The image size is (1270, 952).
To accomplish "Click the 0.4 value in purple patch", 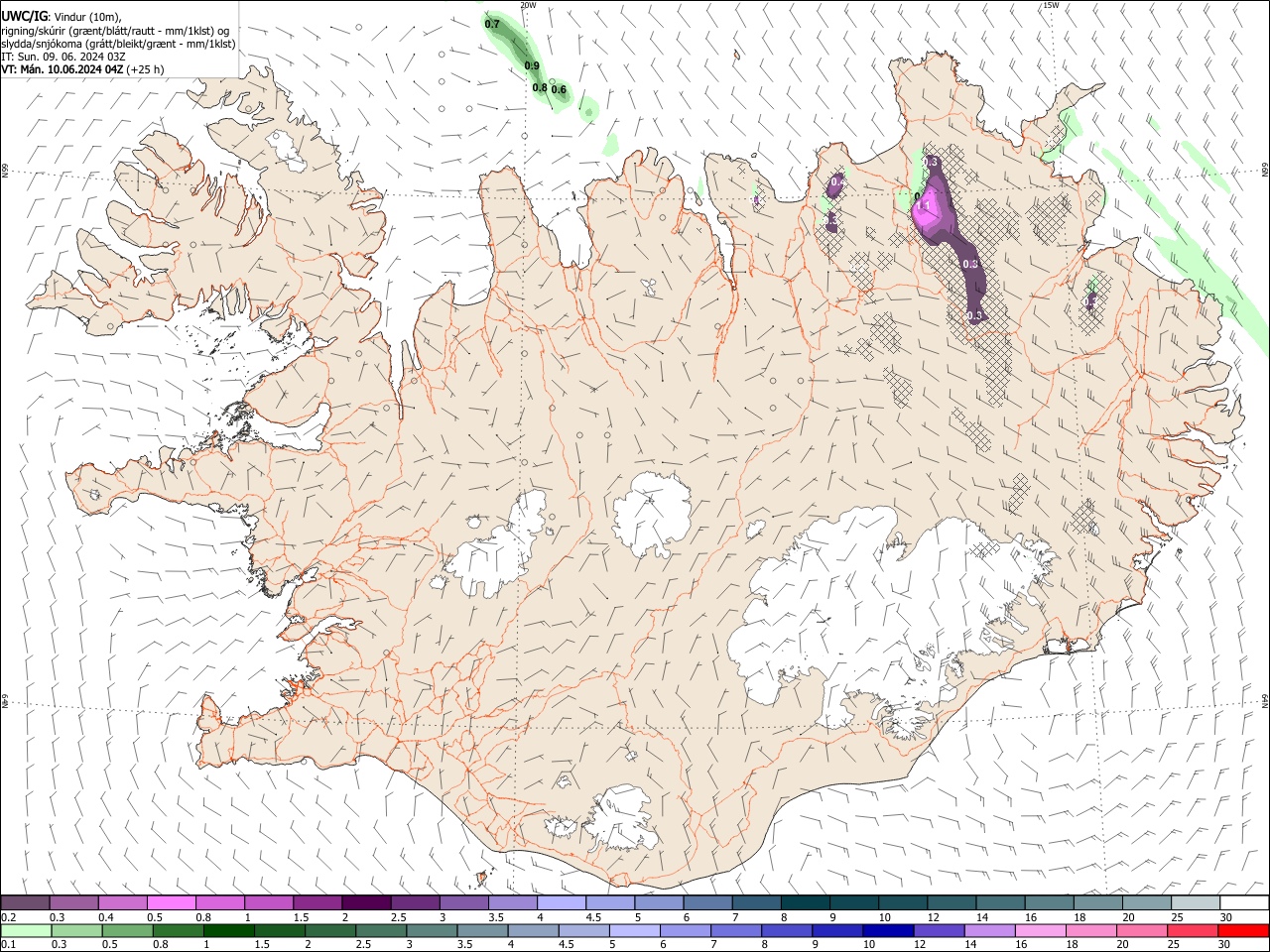I will point(836,182).
